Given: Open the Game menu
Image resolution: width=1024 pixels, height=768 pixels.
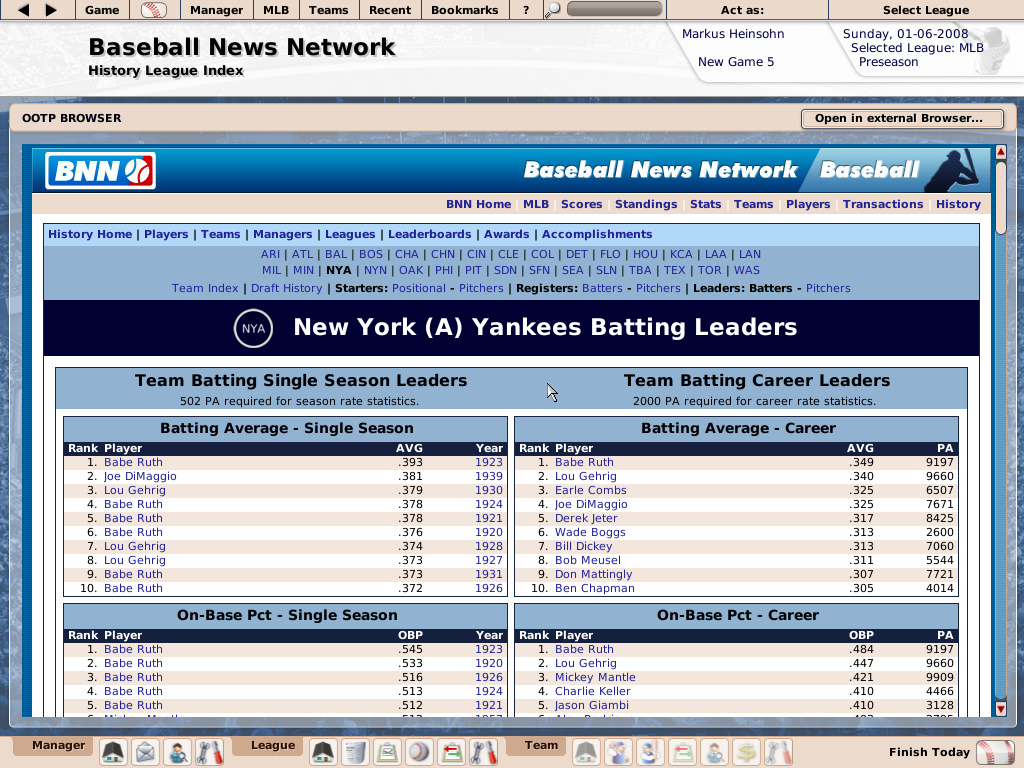Looking at the screenshot, I should (x=103, y=10).
